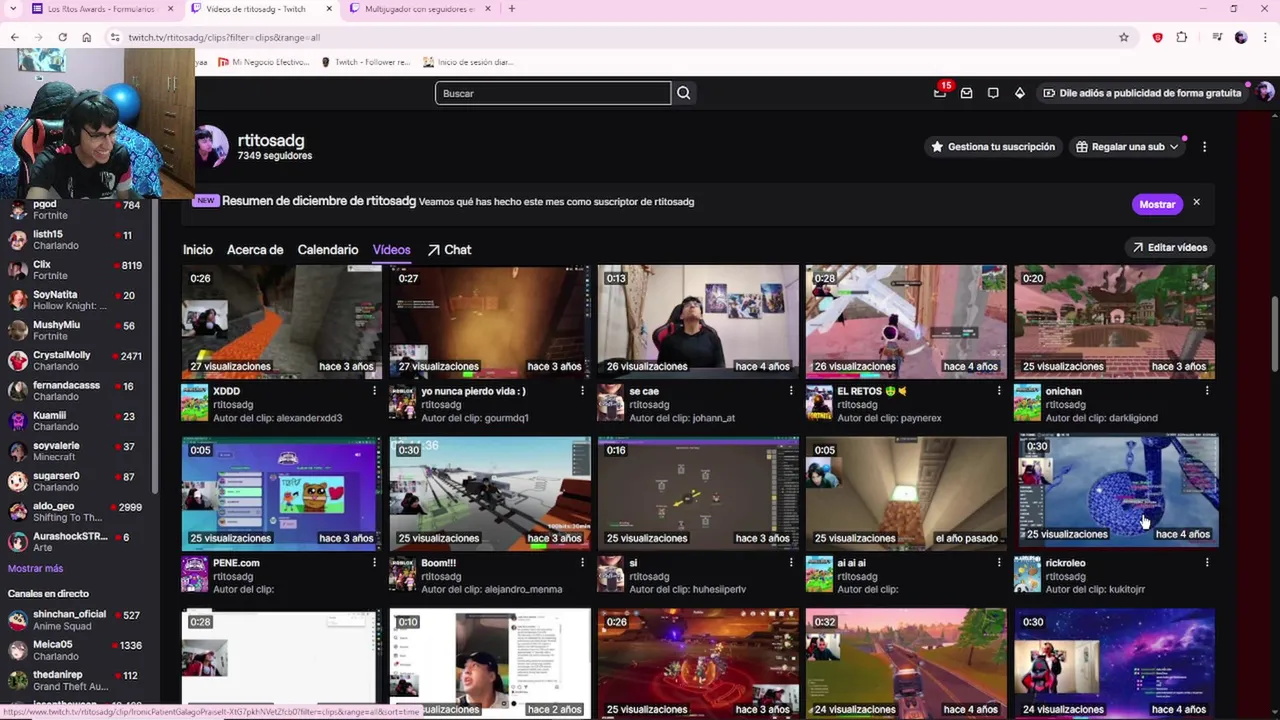
Task: Bookmark this page with star icon
Action: (x=1124, y=37)
